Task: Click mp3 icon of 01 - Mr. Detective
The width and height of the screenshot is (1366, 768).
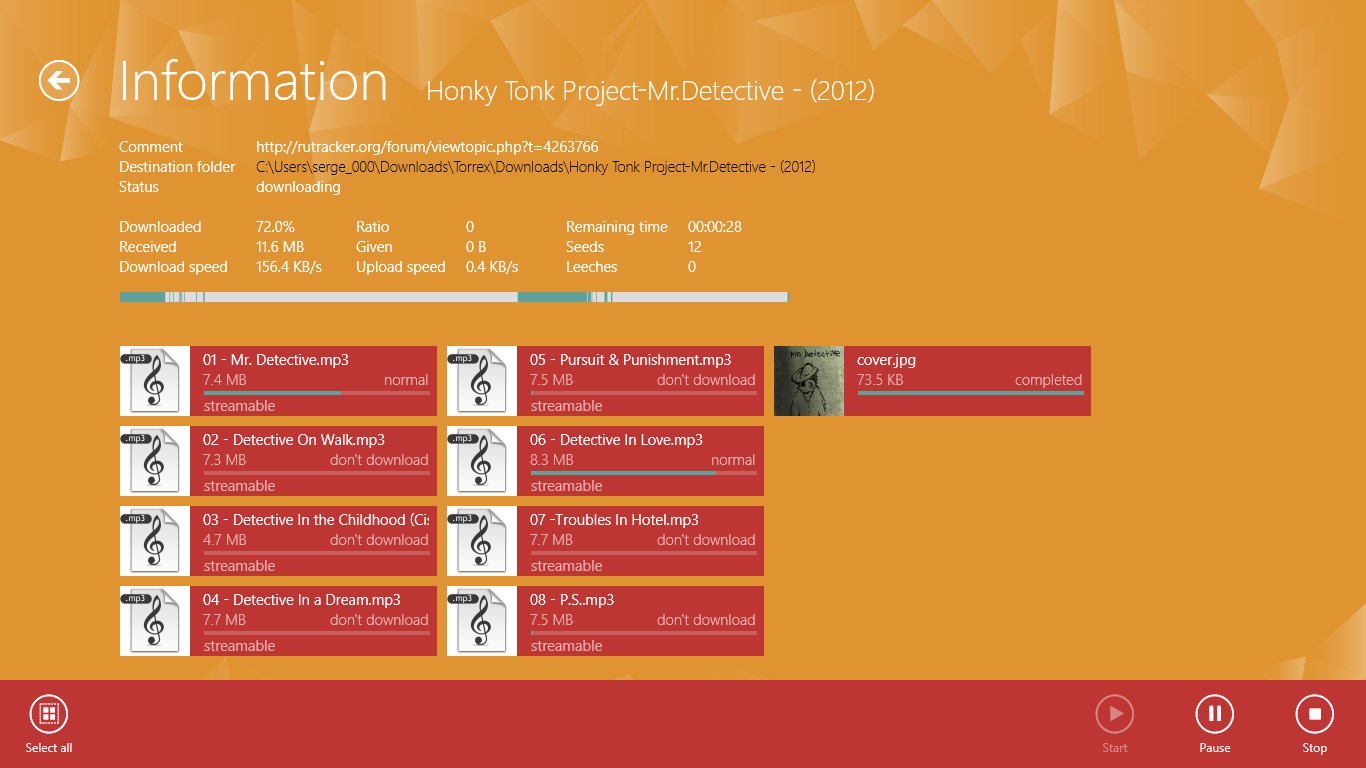Action: pos(155,381)
